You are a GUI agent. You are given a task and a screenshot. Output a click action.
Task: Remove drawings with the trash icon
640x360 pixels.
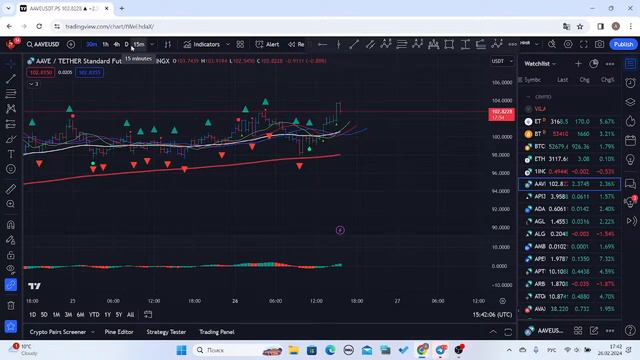pyautogui.click(x=11, y=305)
